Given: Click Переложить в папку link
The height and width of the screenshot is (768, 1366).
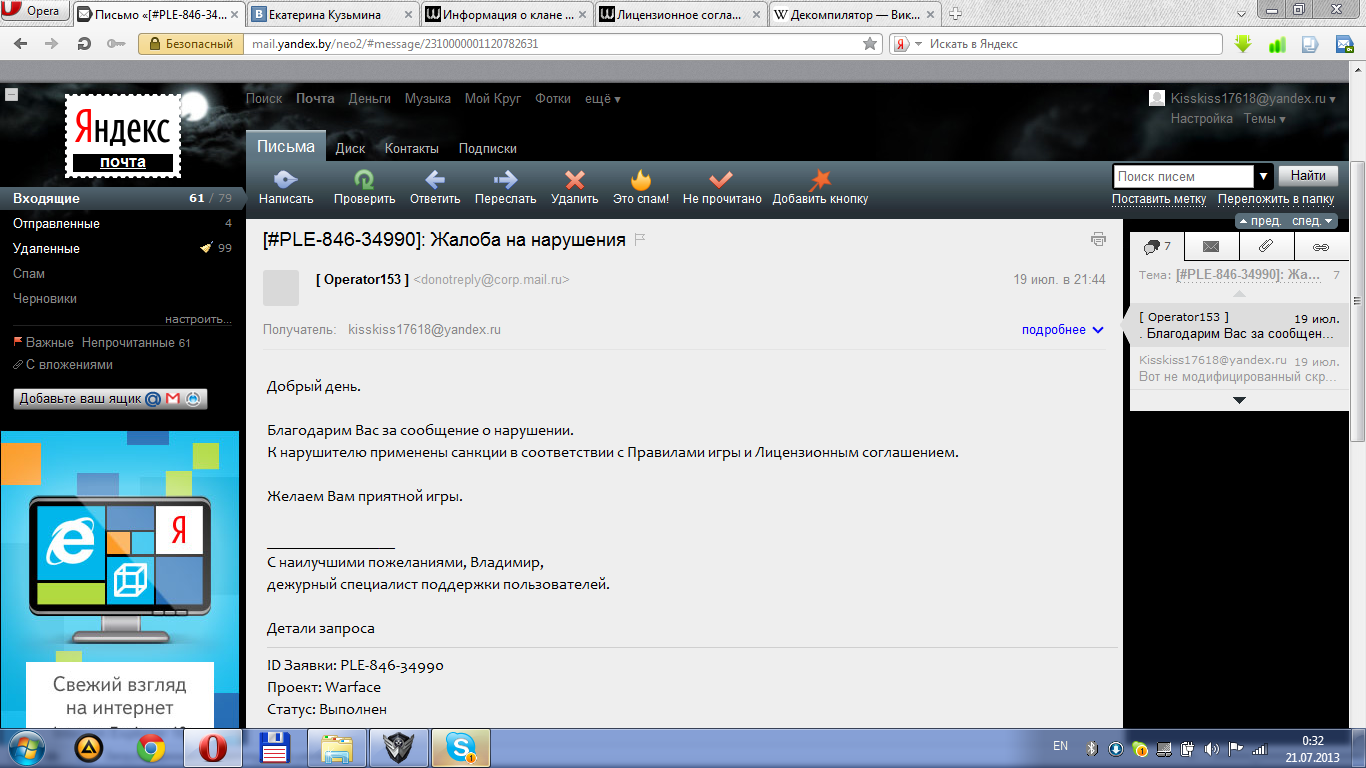Looking at the screenshot, I should [x=1276, y=199].
